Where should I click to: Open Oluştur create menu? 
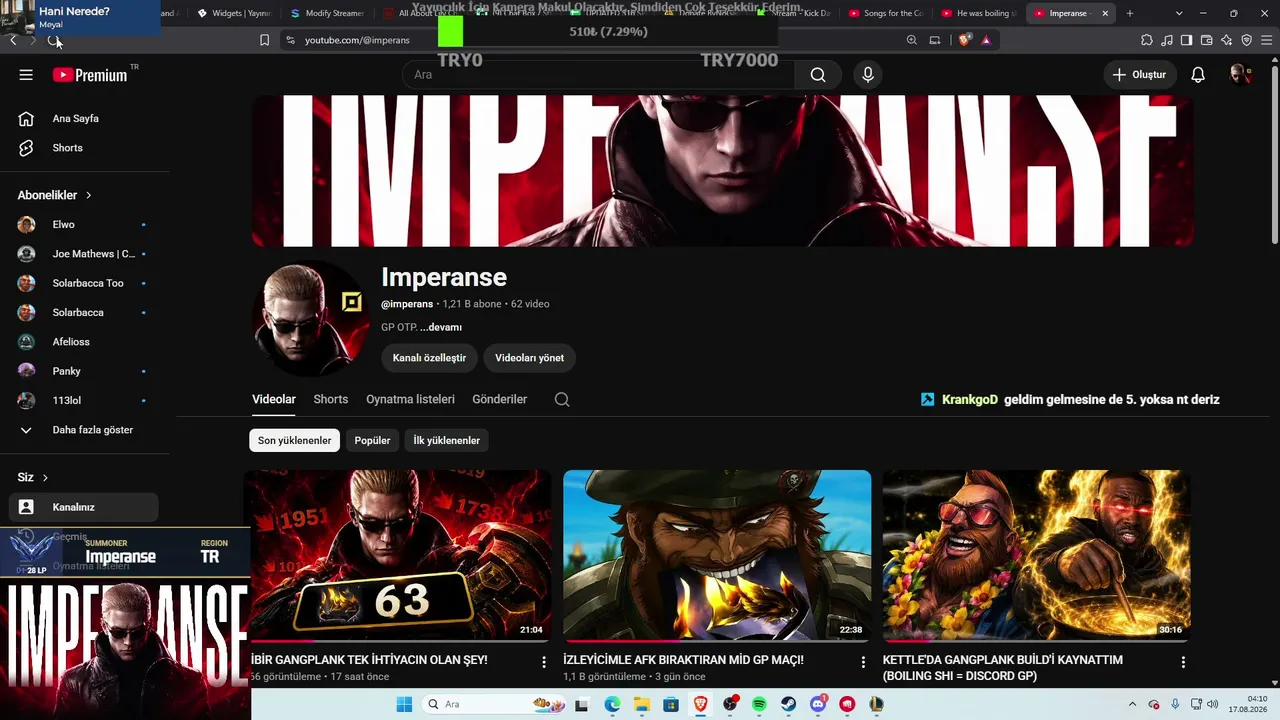1139,75
